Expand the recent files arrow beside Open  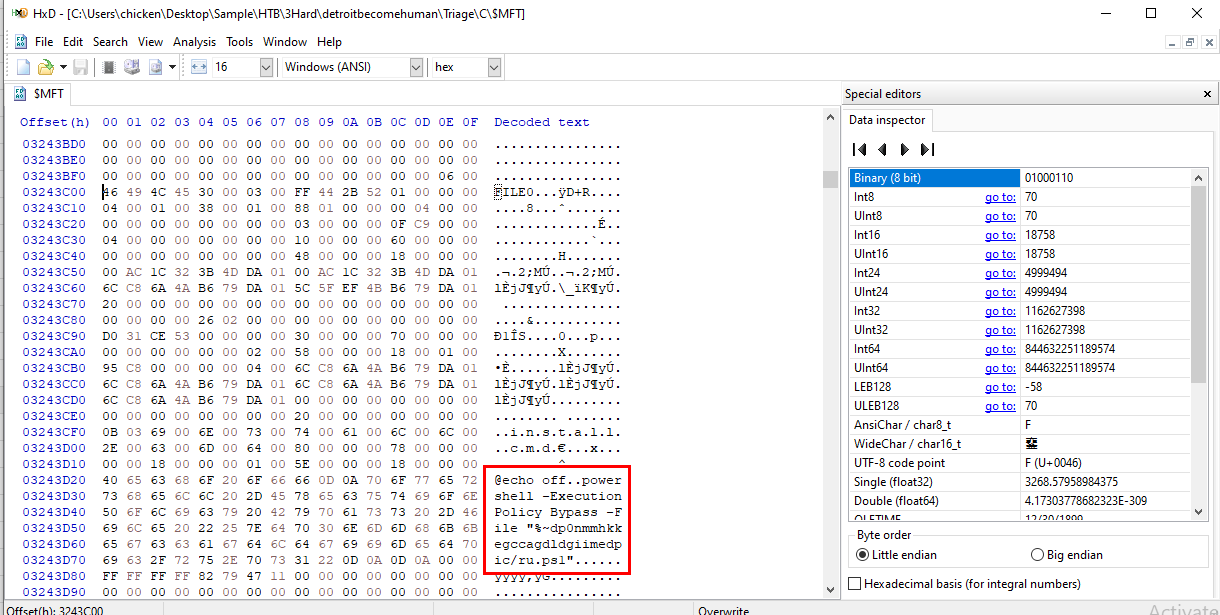(63, 67)
